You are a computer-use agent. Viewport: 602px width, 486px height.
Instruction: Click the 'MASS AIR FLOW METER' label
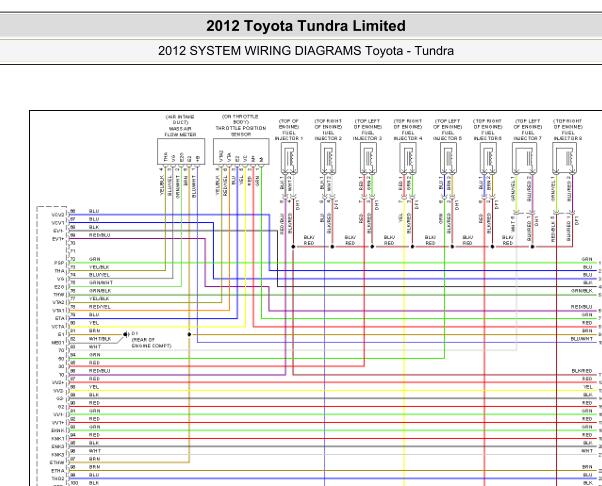pyautogui.click(x=180, y=132)
